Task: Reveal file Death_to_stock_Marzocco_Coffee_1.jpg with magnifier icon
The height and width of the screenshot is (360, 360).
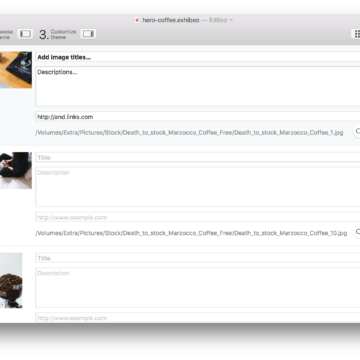Action: pyautogui.click(x=357, y=132)
